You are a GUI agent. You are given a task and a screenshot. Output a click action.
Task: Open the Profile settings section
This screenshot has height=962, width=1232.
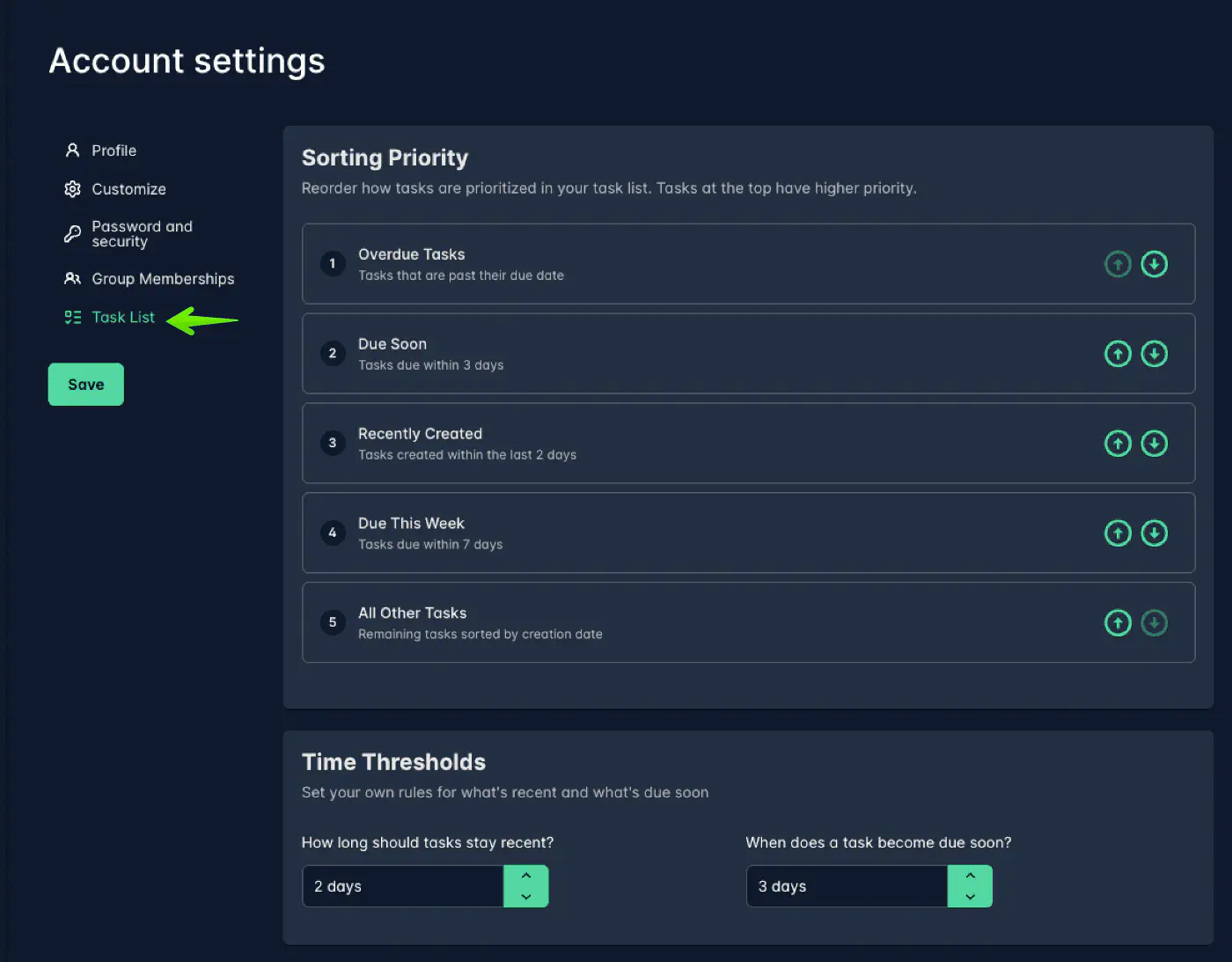[114, 151]
